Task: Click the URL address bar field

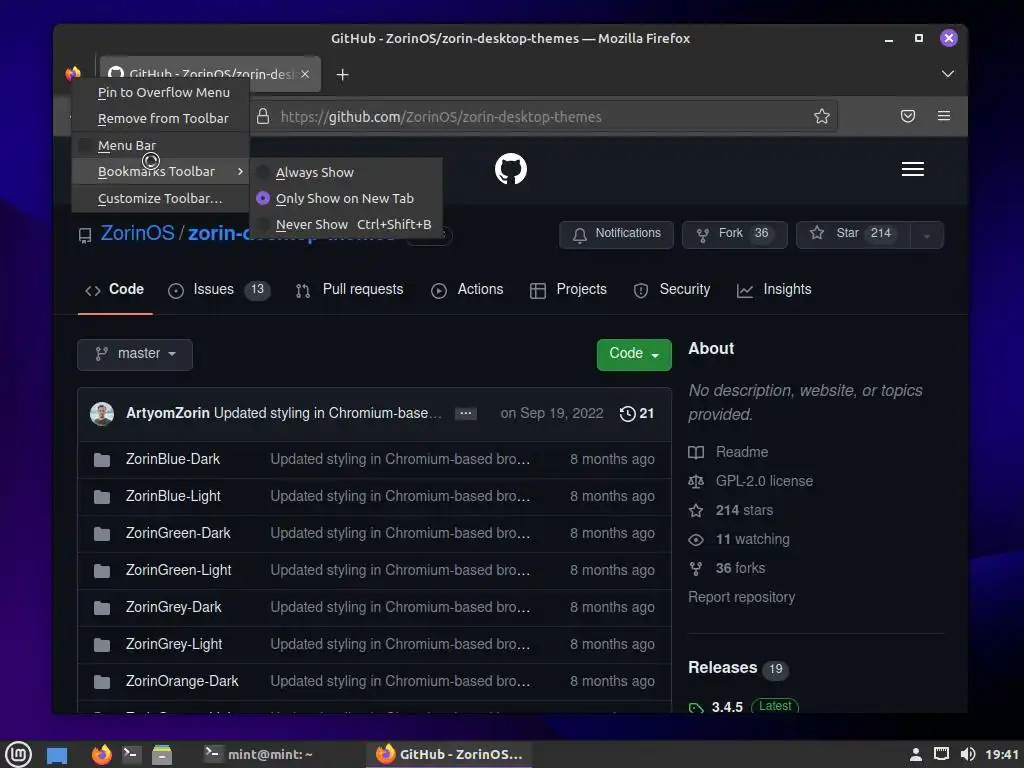Action: coord(543,116)
